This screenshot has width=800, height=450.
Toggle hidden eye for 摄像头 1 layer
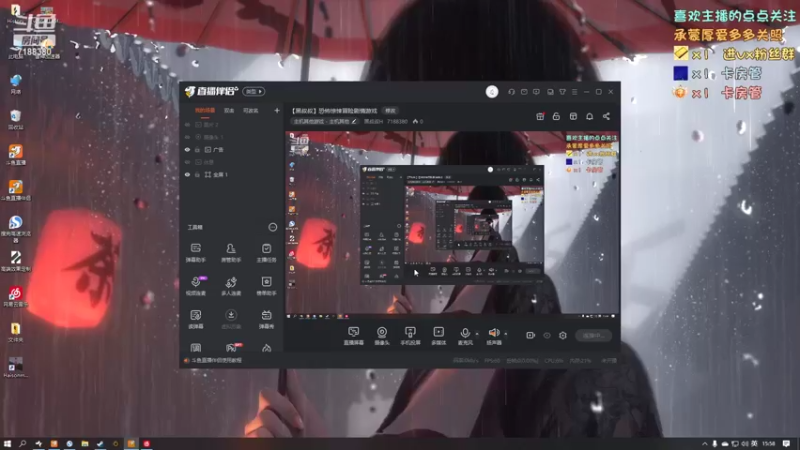(187, 137)
